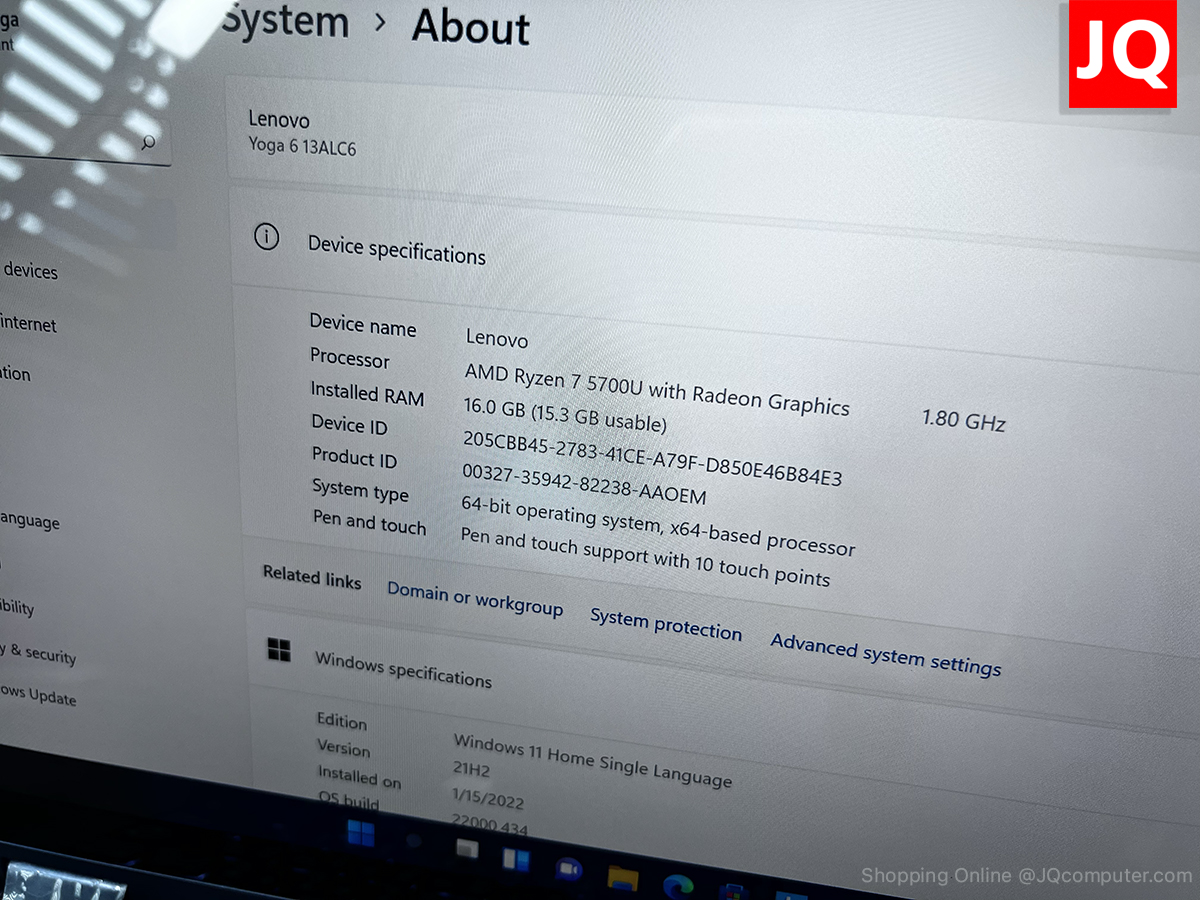Open Personalization in the sidebar
Viewport: 1200px width, 900px height.
16,373
